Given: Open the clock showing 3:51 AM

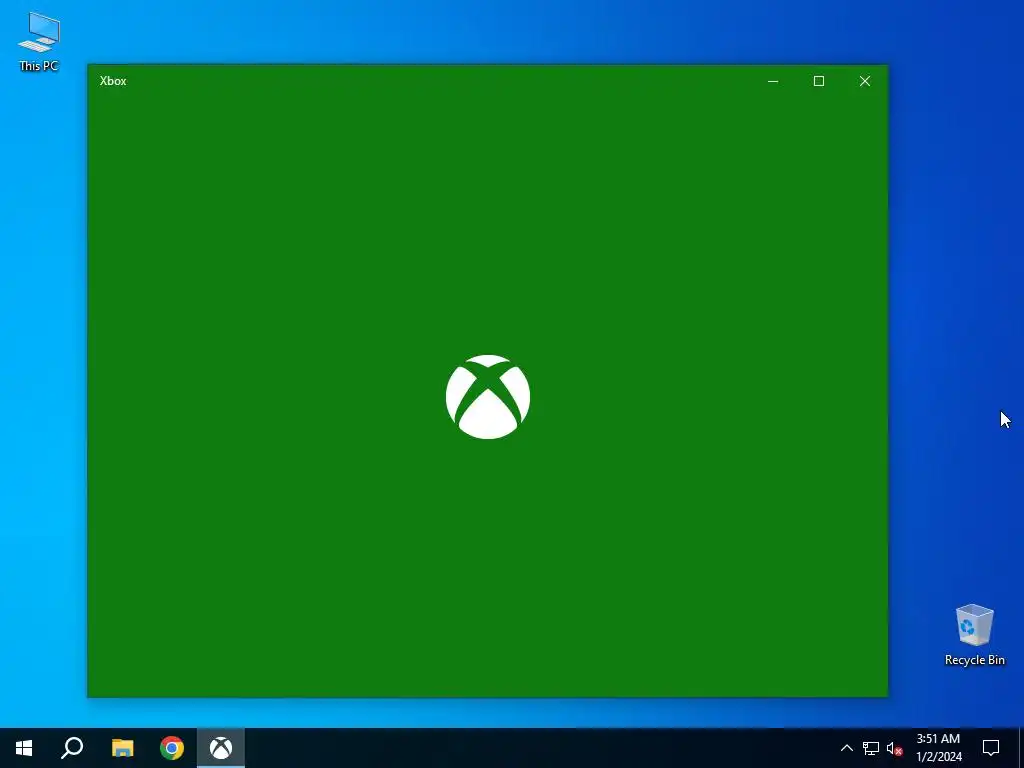Looking at the screenshot, I should pyautogui.click(x=938, y=748).
